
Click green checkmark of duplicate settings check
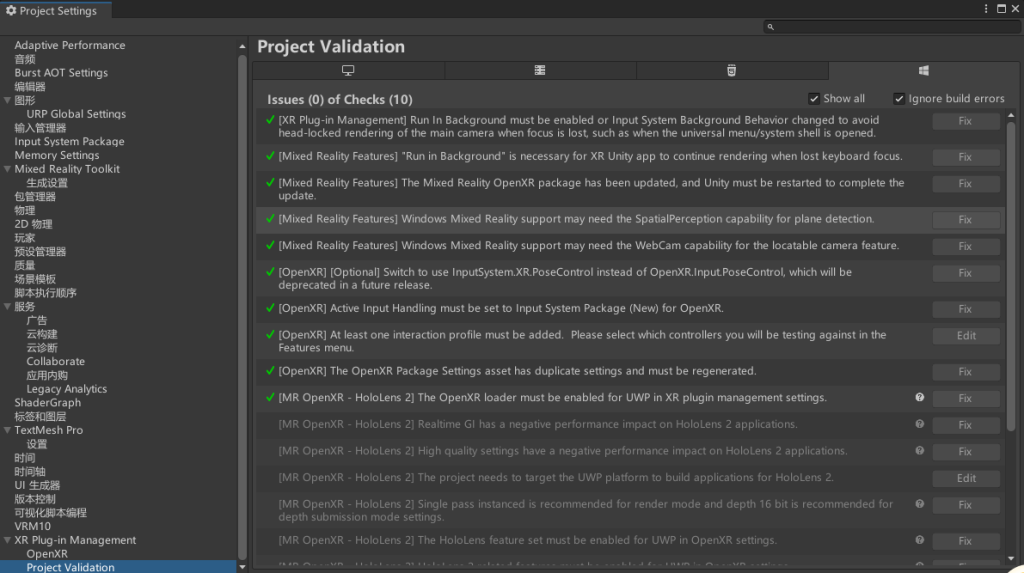point(270,370)
